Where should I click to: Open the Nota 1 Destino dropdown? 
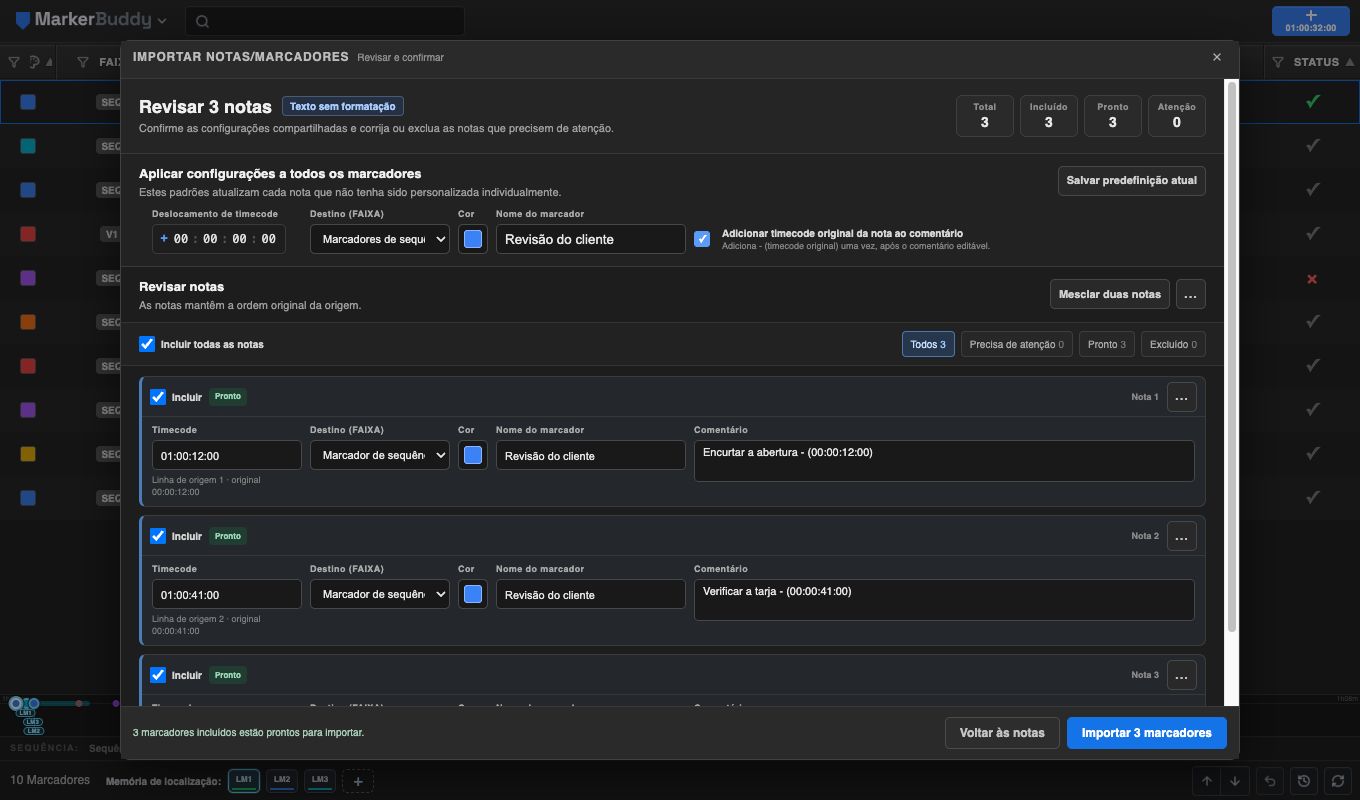pos(380,455)
